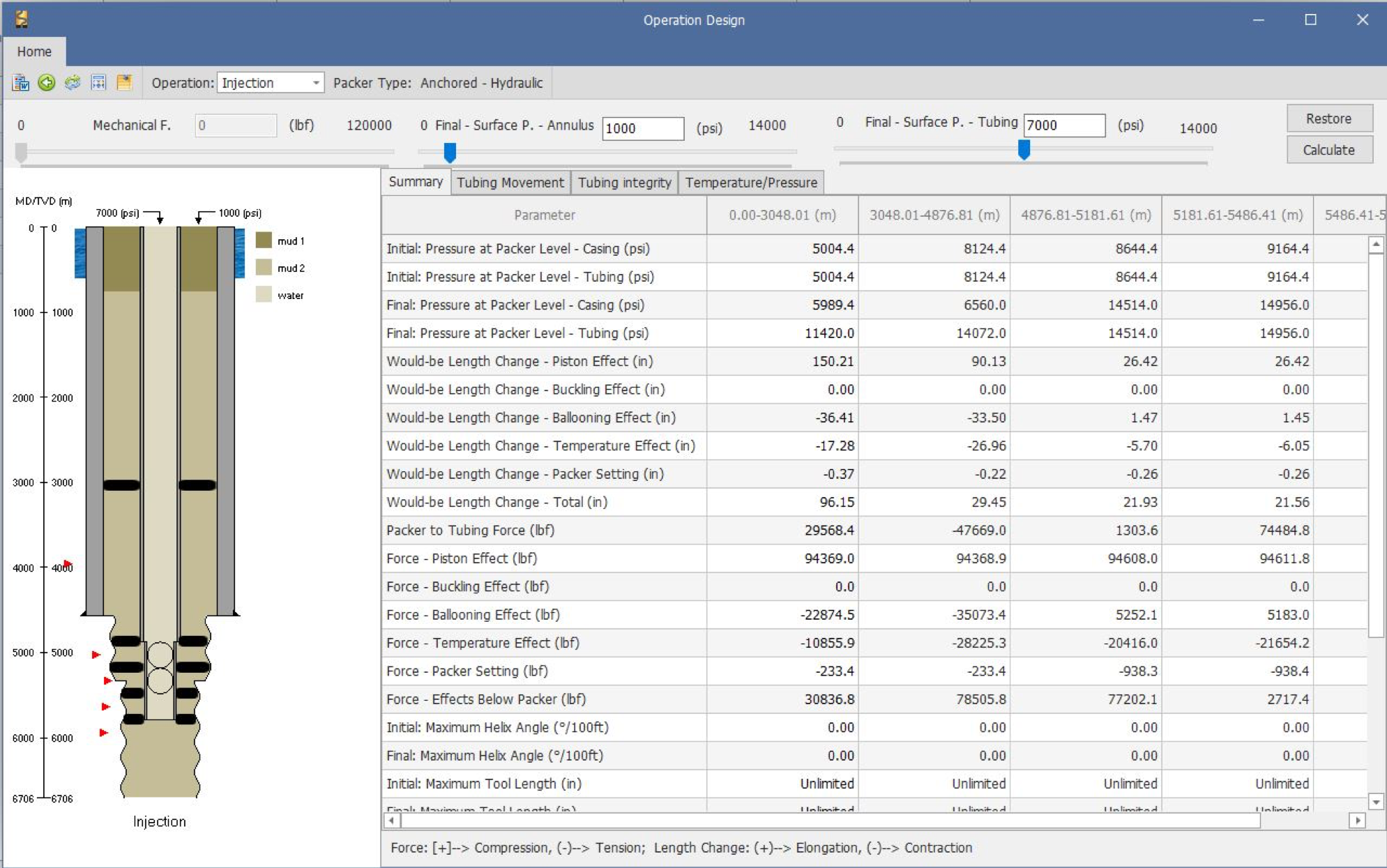1387x868 pixels.
Task: Open the Tubing integrity tab
Action: click(x=624, y=183)
